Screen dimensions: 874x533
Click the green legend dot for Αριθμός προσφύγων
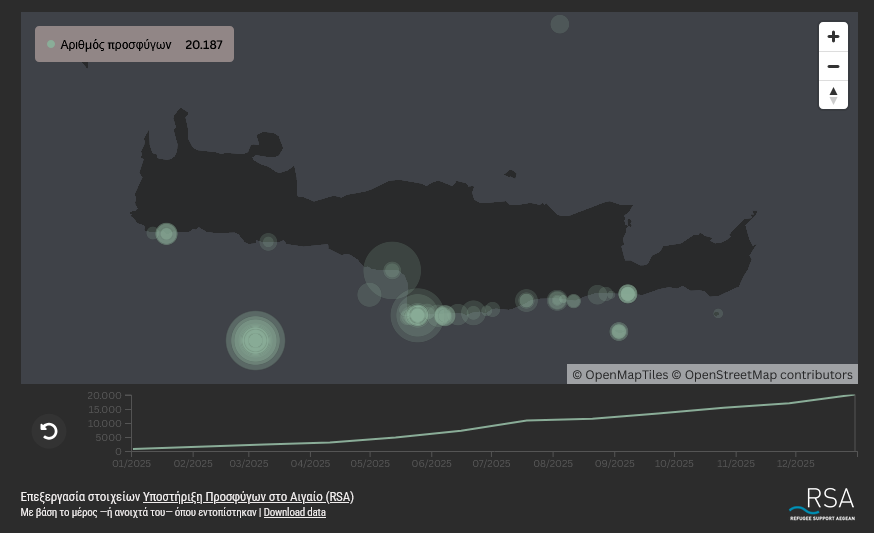click(51, 45)
